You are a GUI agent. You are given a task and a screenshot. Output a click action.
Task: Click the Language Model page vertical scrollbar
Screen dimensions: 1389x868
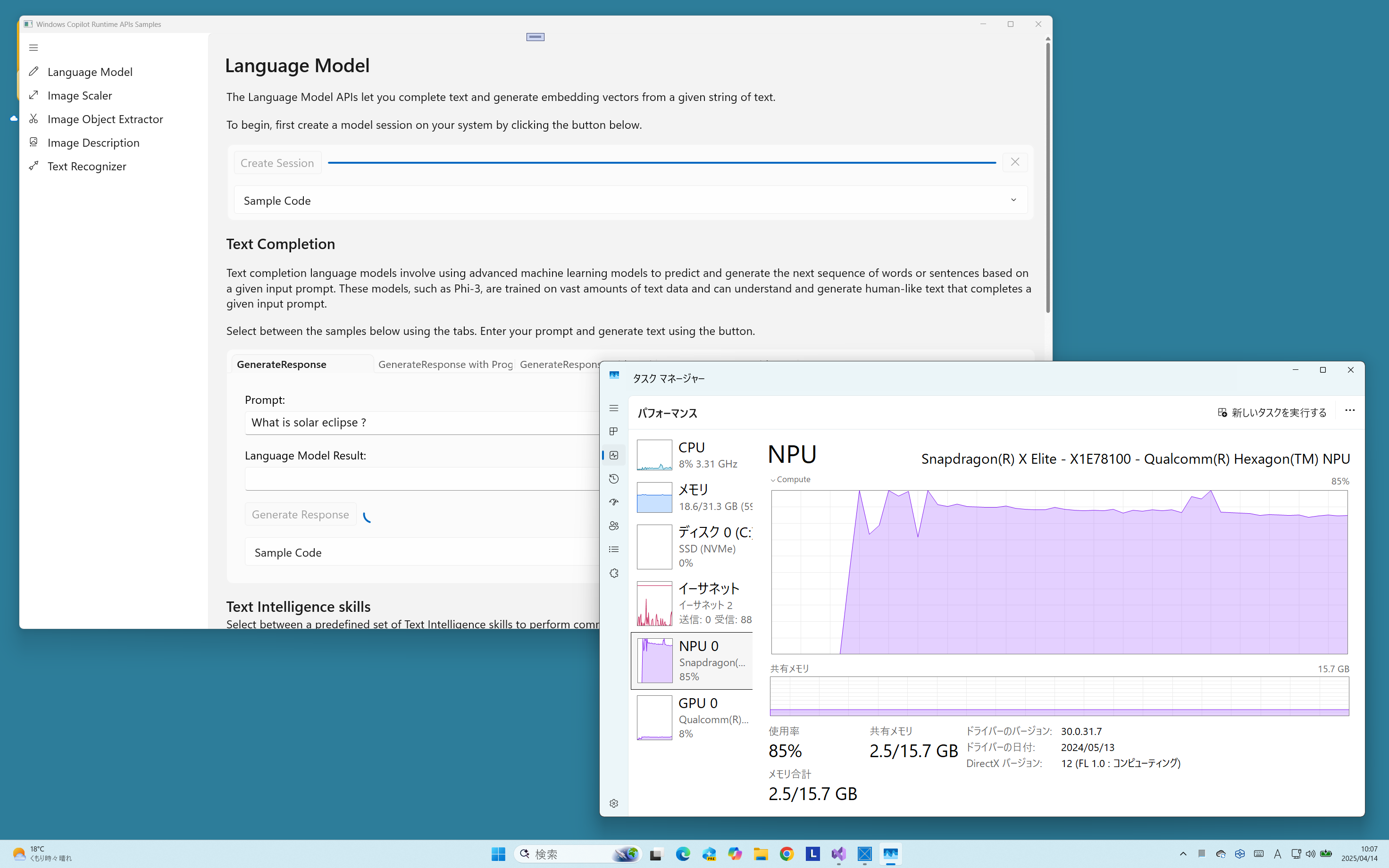[x=1047, y=178]
